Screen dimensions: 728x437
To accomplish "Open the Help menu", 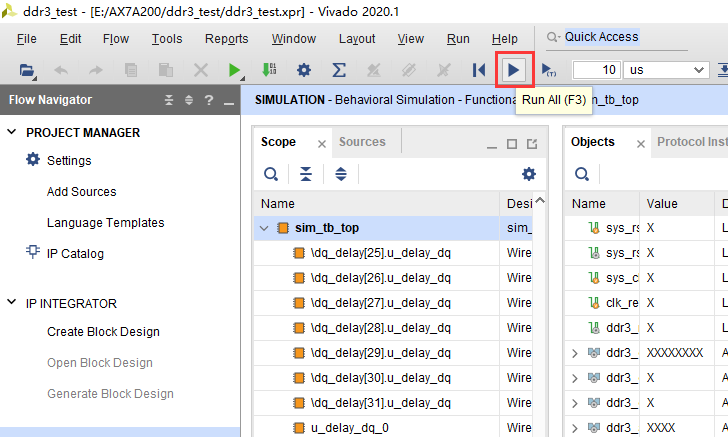I will pyautogui.click(x=504, y=39).
